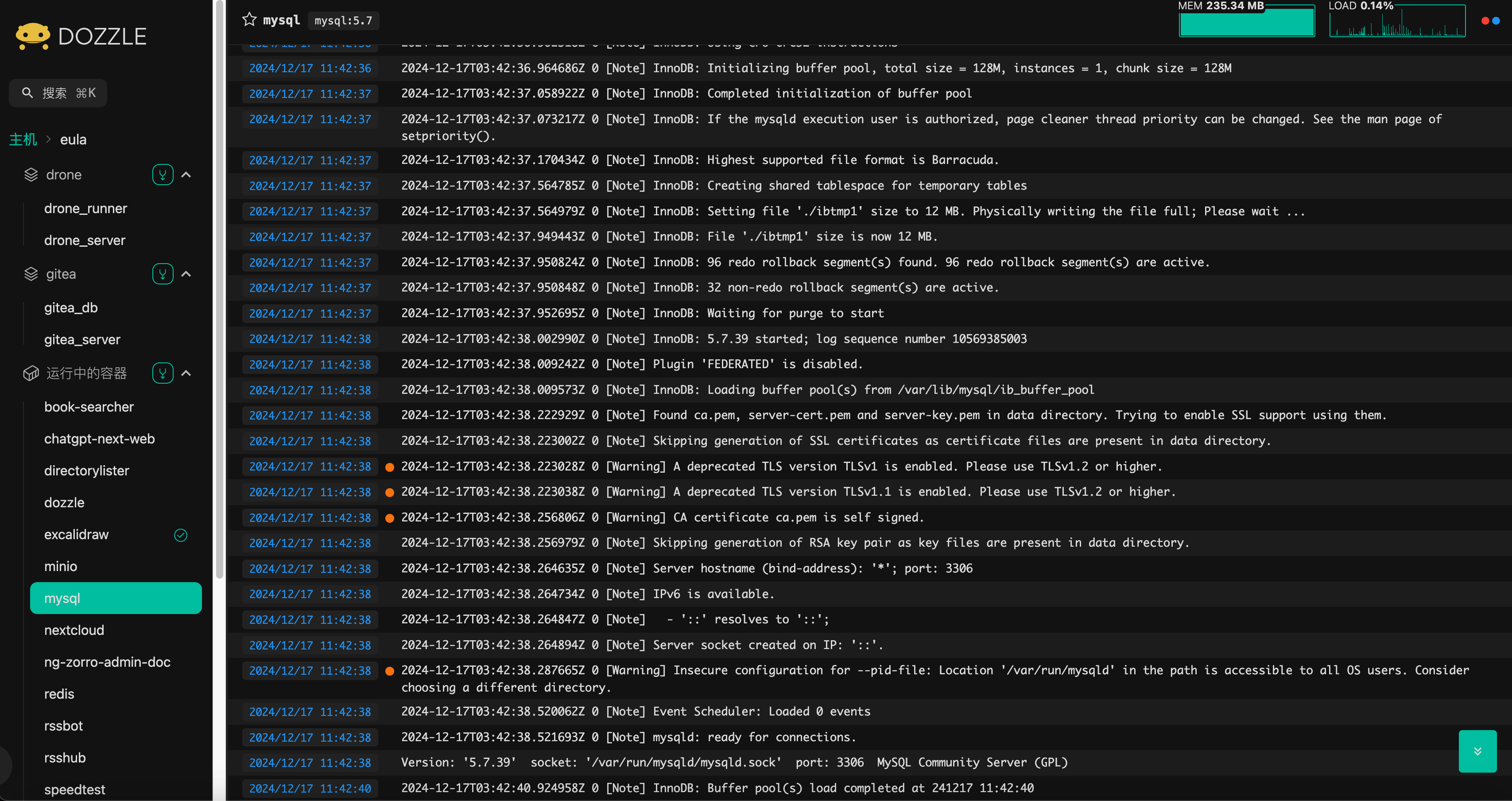This screenshot has width=1512, height=801.
Task: Click the drone group label
Action: 64,175
